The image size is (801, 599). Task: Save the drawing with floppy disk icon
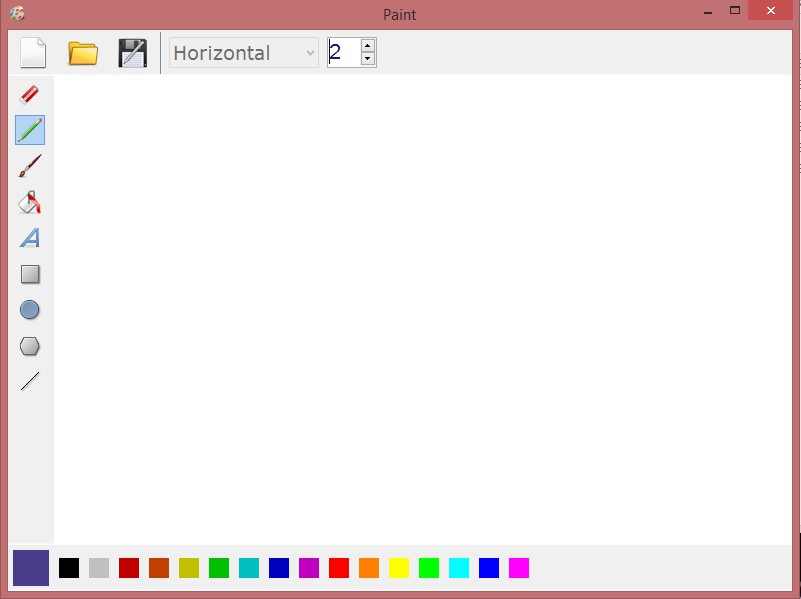133,53
